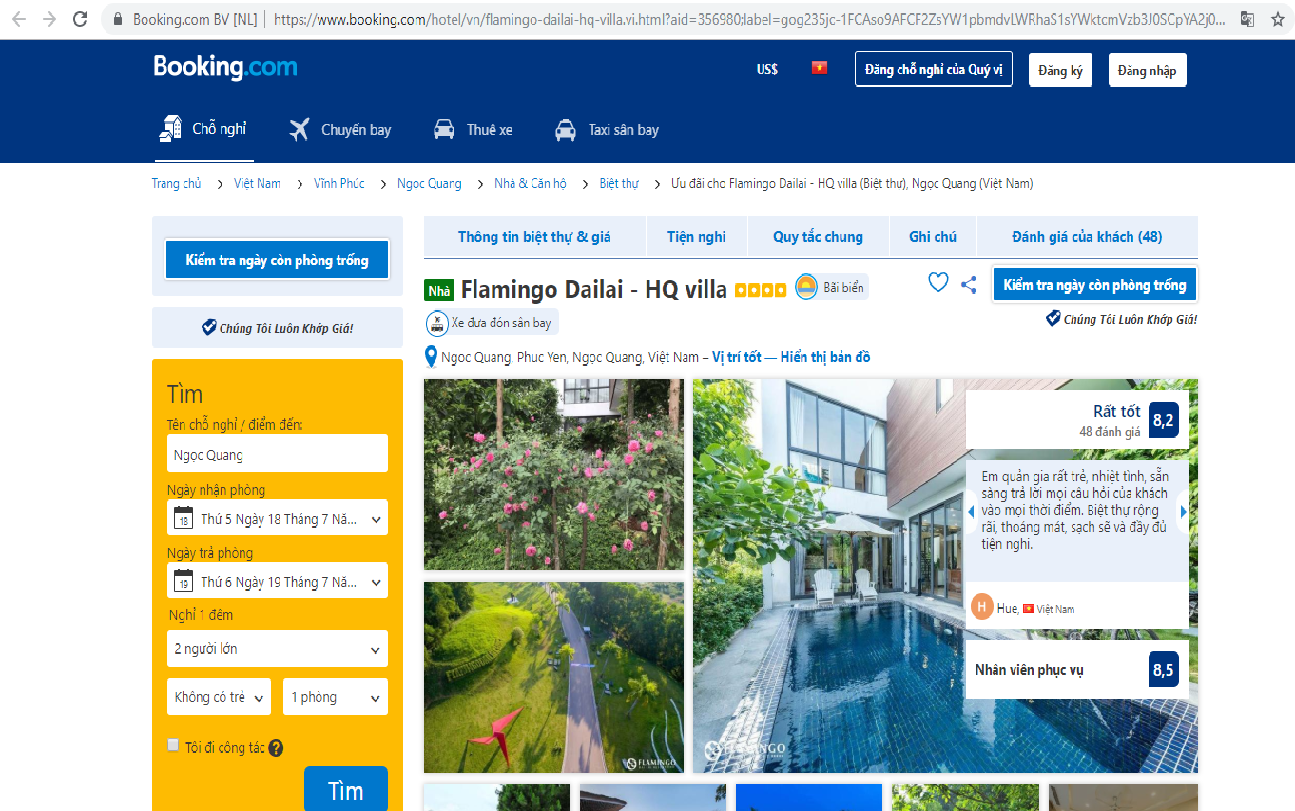Go to the Việt Nam breadcrumb link

tap(257, 183)
